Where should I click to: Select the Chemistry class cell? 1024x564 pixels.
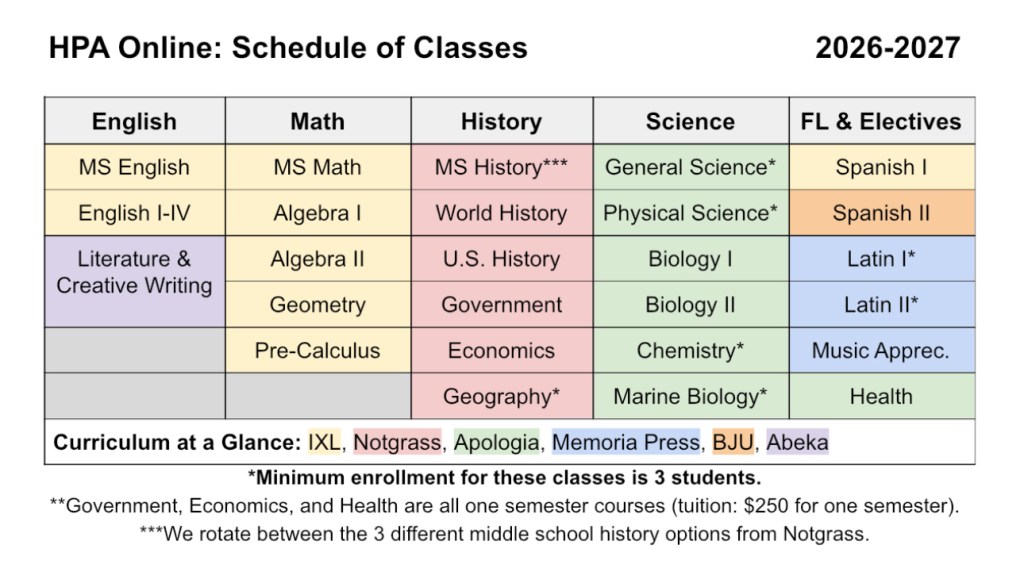click(x=690, y=351)
